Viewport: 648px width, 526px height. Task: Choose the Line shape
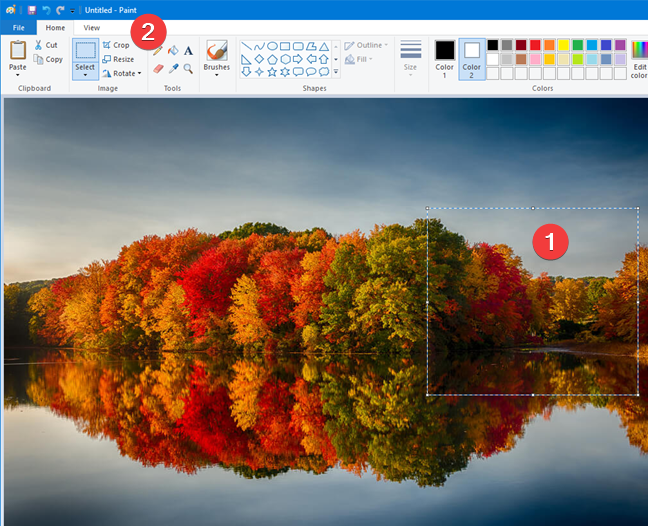246,46
